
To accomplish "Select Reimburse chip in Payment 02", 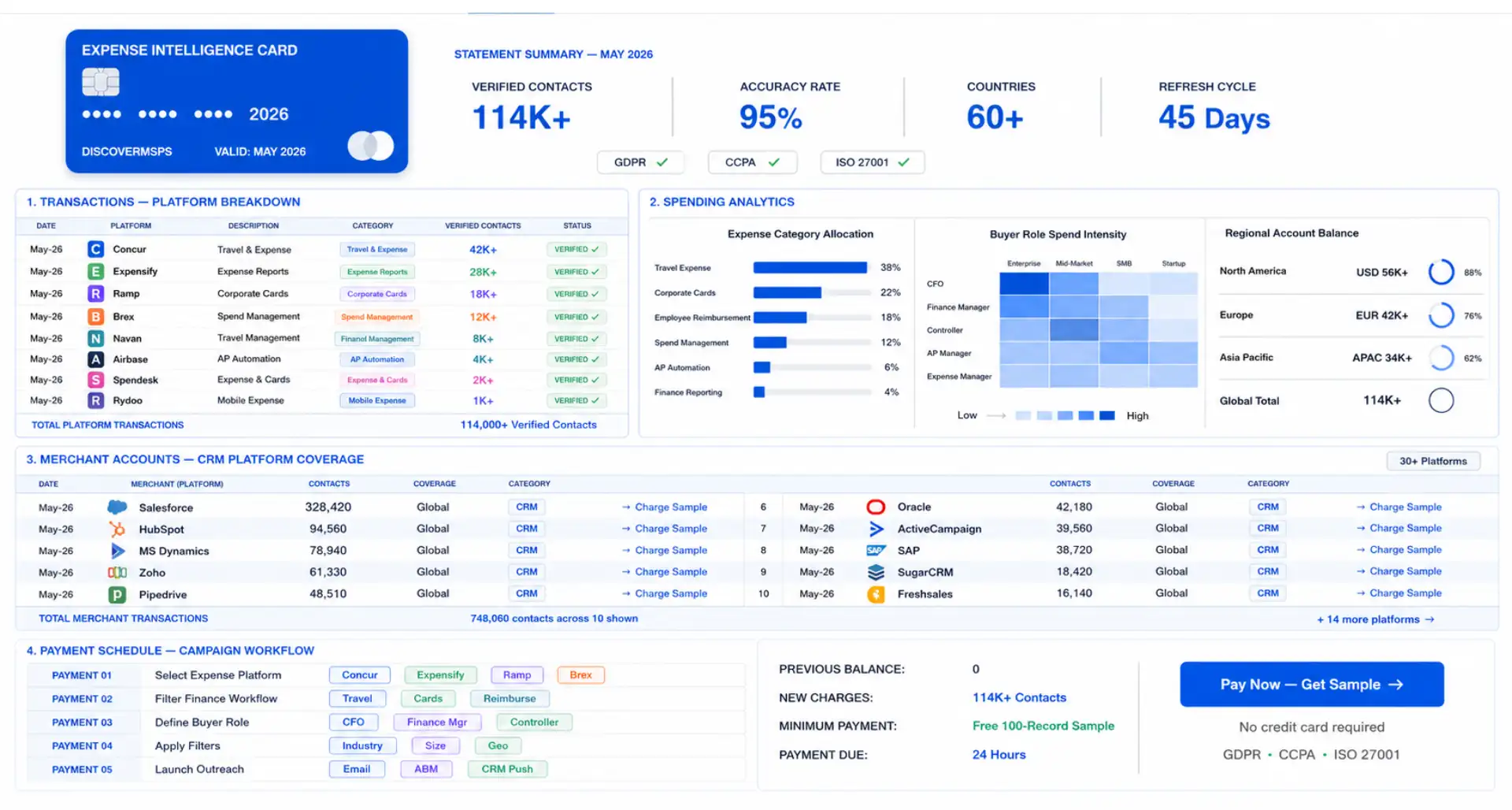I will click(510, 699).
